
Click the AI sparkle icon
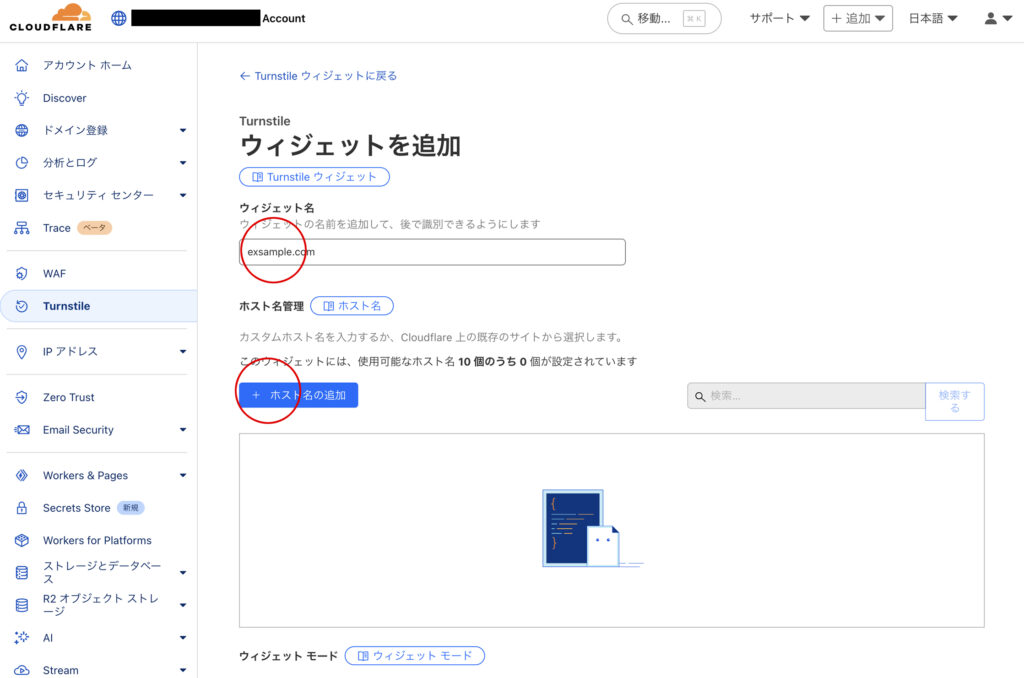coord(22,638)
